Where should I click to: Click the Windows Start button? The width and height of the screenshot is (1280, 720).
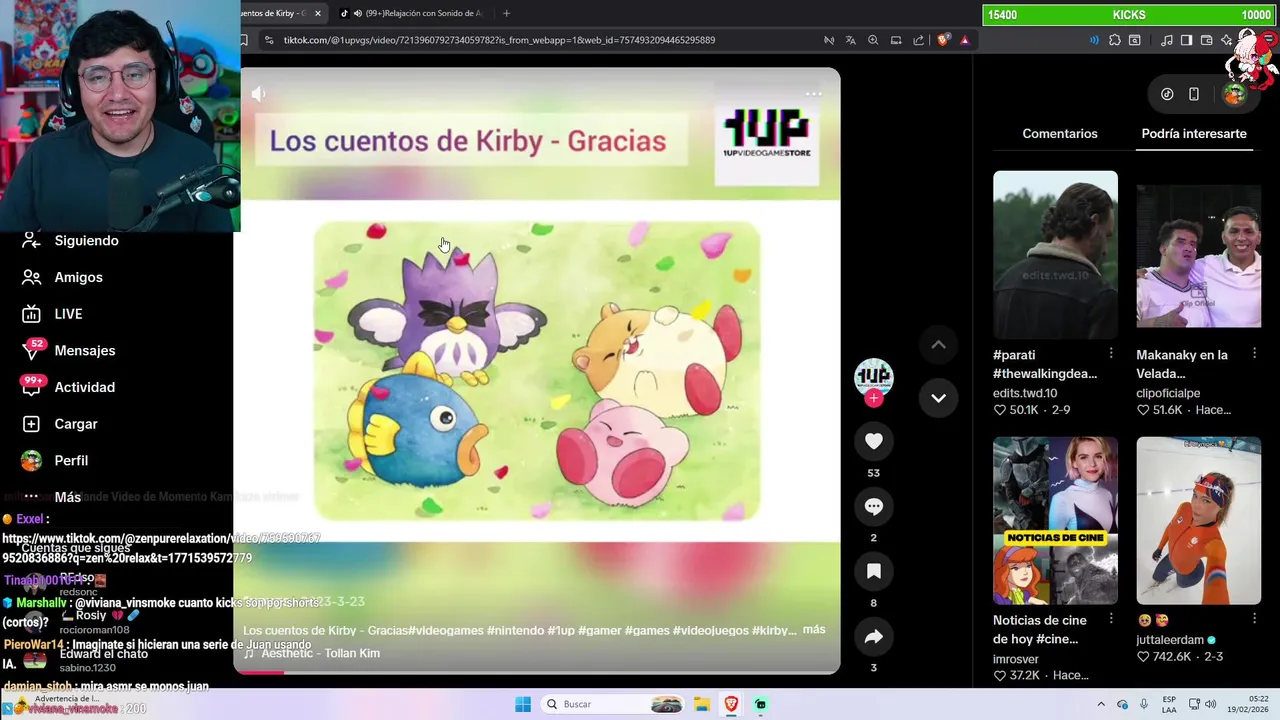click(523, 704)
